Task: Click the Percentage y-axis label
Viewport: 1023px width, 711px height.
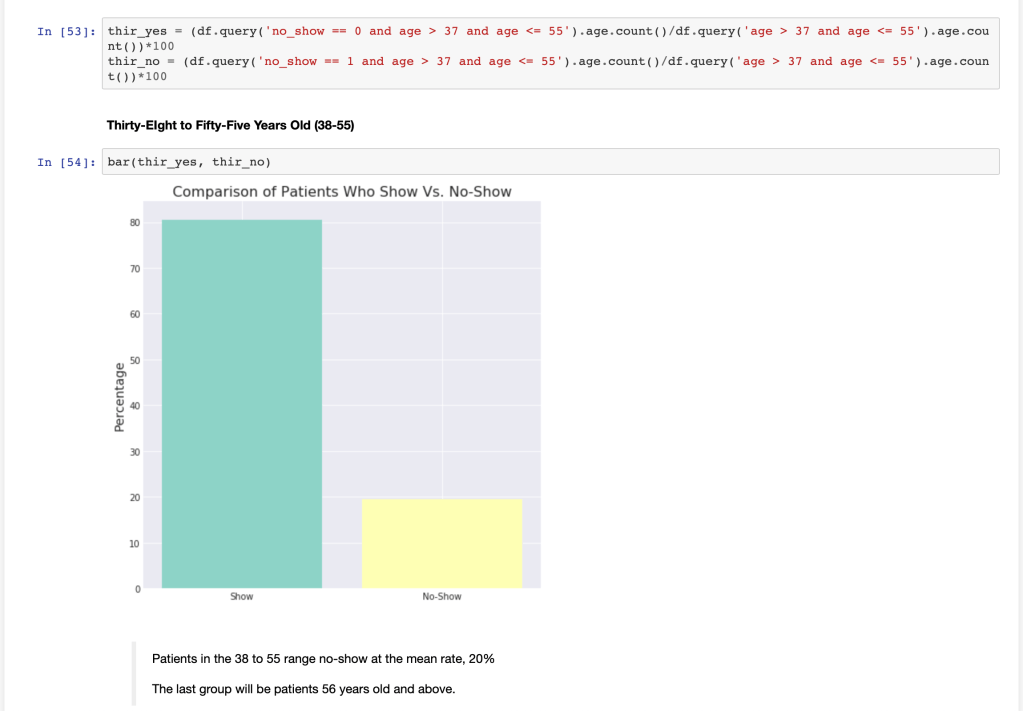Action: 119,397
